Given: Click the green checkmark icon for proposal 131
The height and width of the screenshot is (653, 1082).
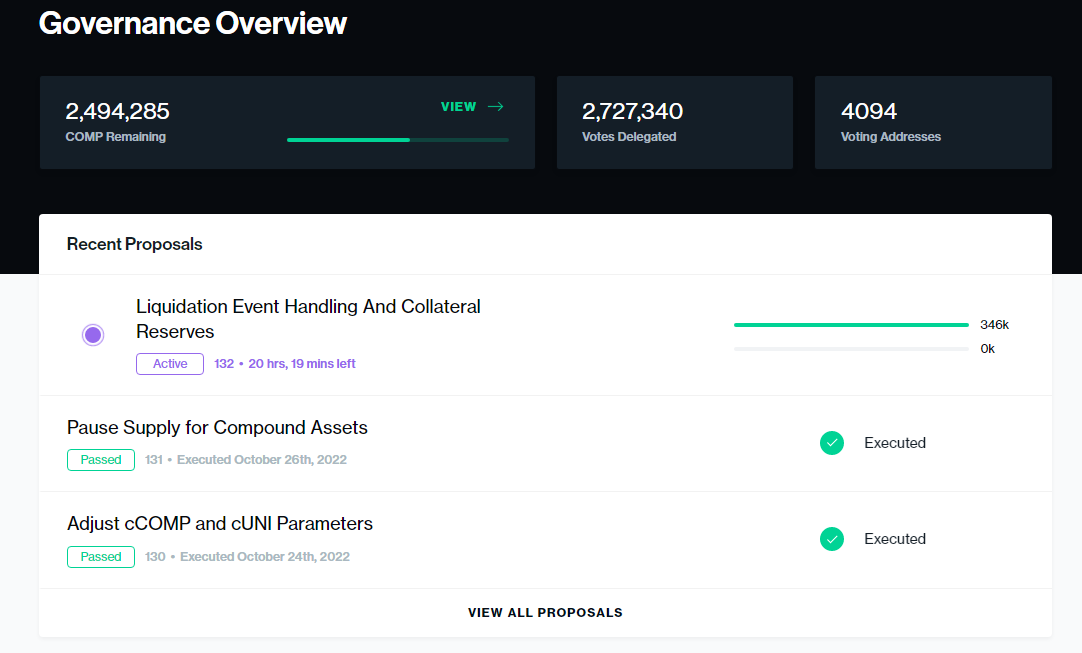Looking at the screenshot, I should coord(832,442).
